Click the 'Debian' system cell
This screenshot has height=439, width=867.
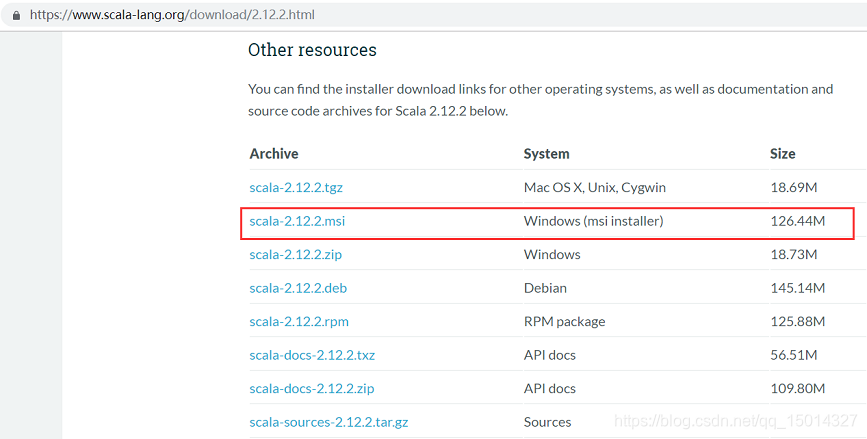coord(545,288)
